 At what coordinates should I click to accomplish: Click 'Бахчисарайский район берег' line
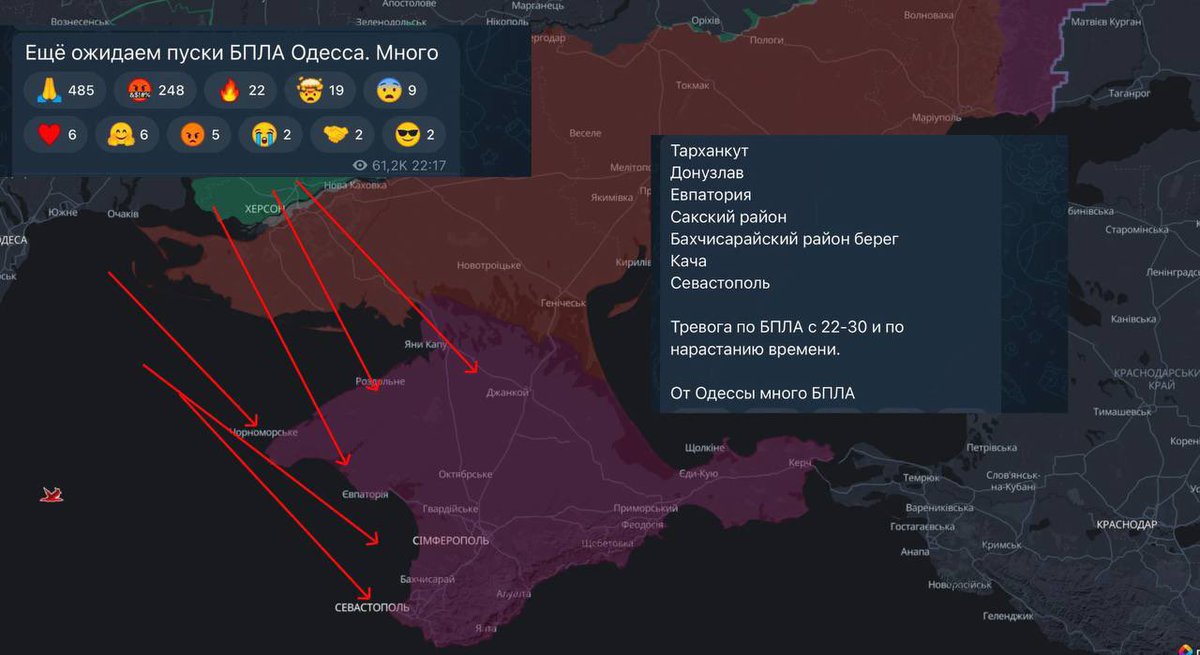coord(785,239)
